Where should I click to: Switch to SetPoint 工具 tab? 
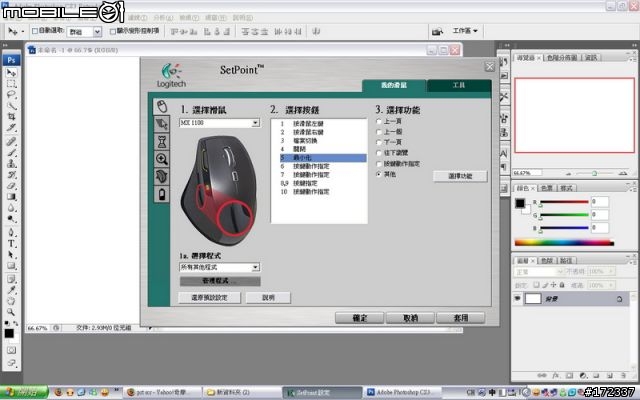pyautogui.click(x=459, y=85)
